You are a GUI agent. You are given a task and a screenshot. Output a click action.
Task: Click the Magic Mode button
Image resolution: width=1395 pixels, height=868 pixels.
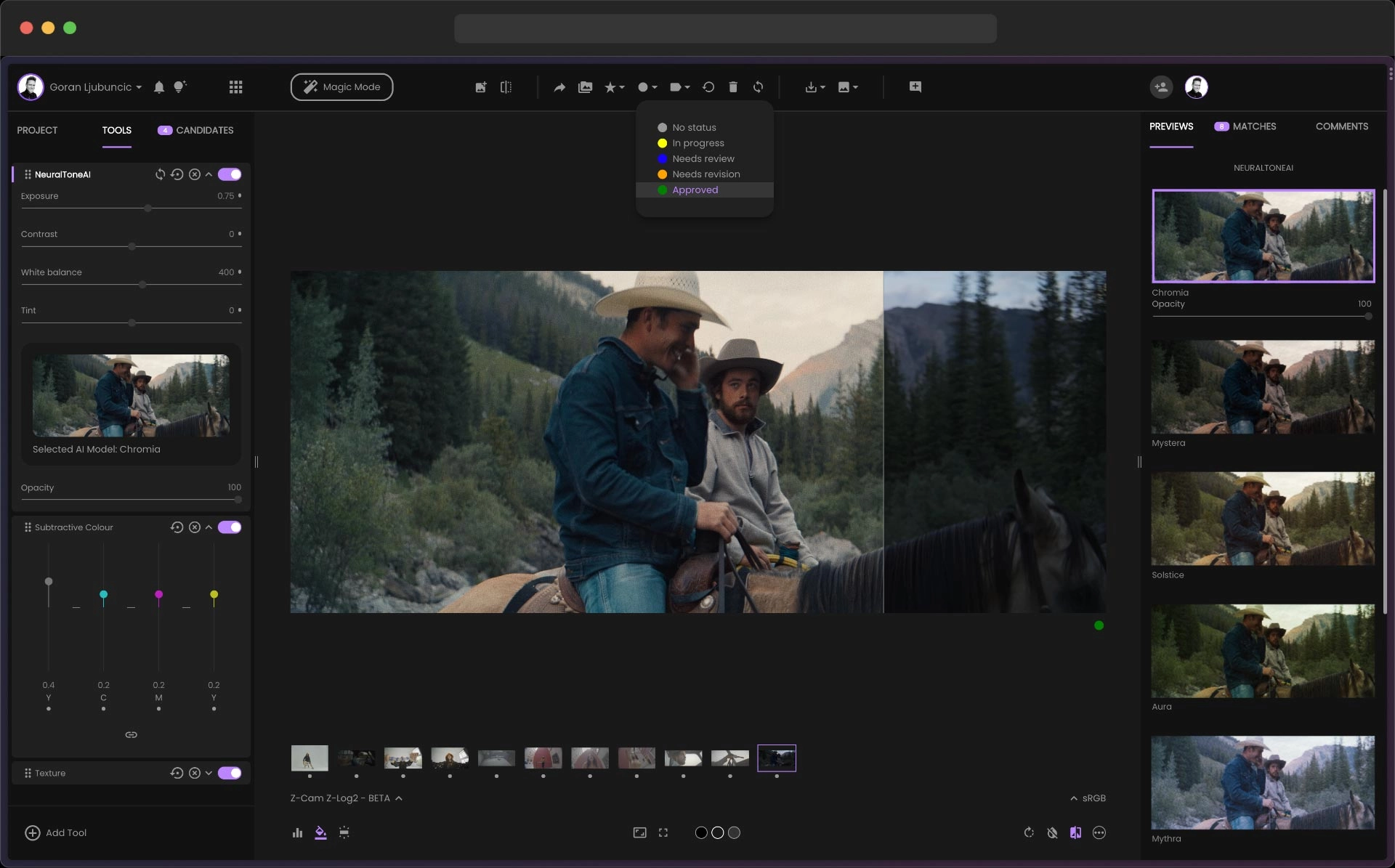[x=341, y=87]
